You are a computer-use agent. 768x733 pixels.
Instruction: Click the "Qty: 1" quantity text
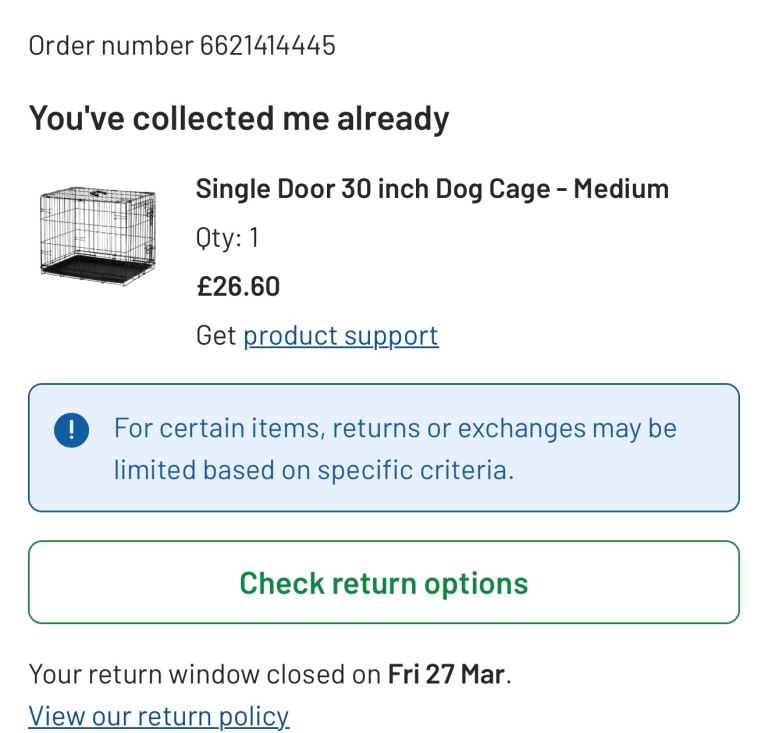(228, 238)
